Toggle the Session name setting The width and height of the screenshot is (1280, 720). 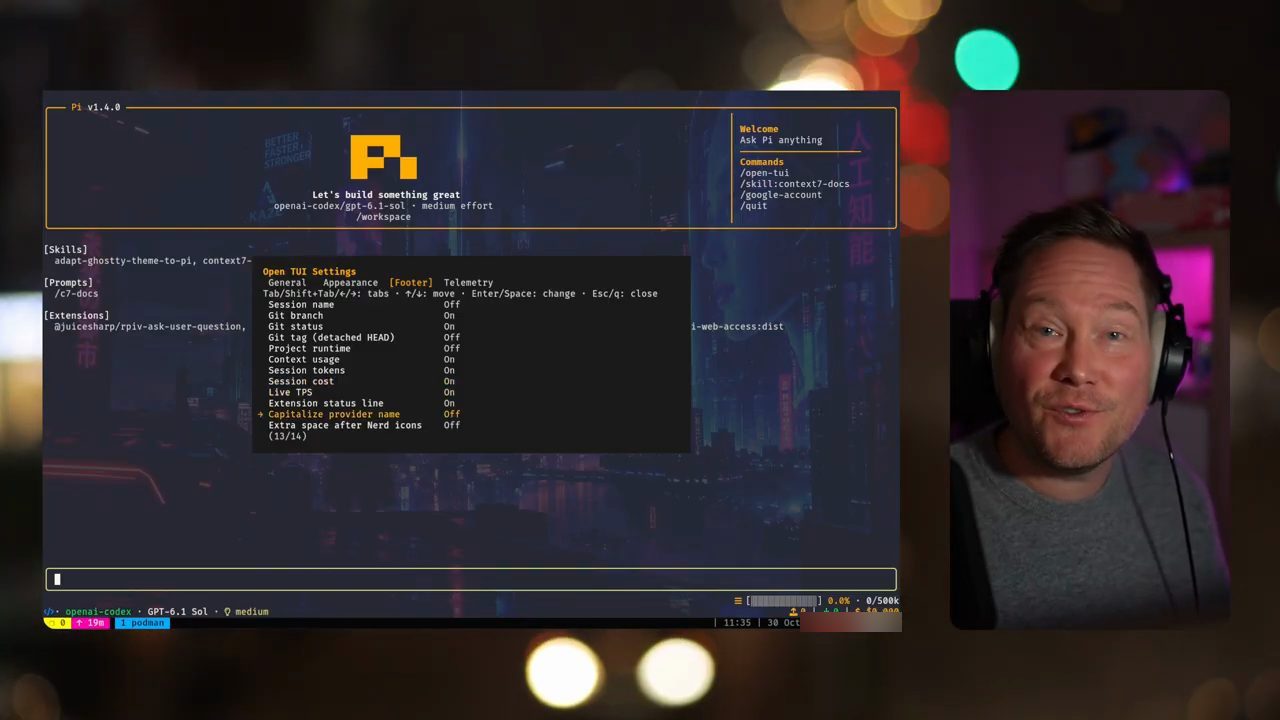(x=364, y=304)
